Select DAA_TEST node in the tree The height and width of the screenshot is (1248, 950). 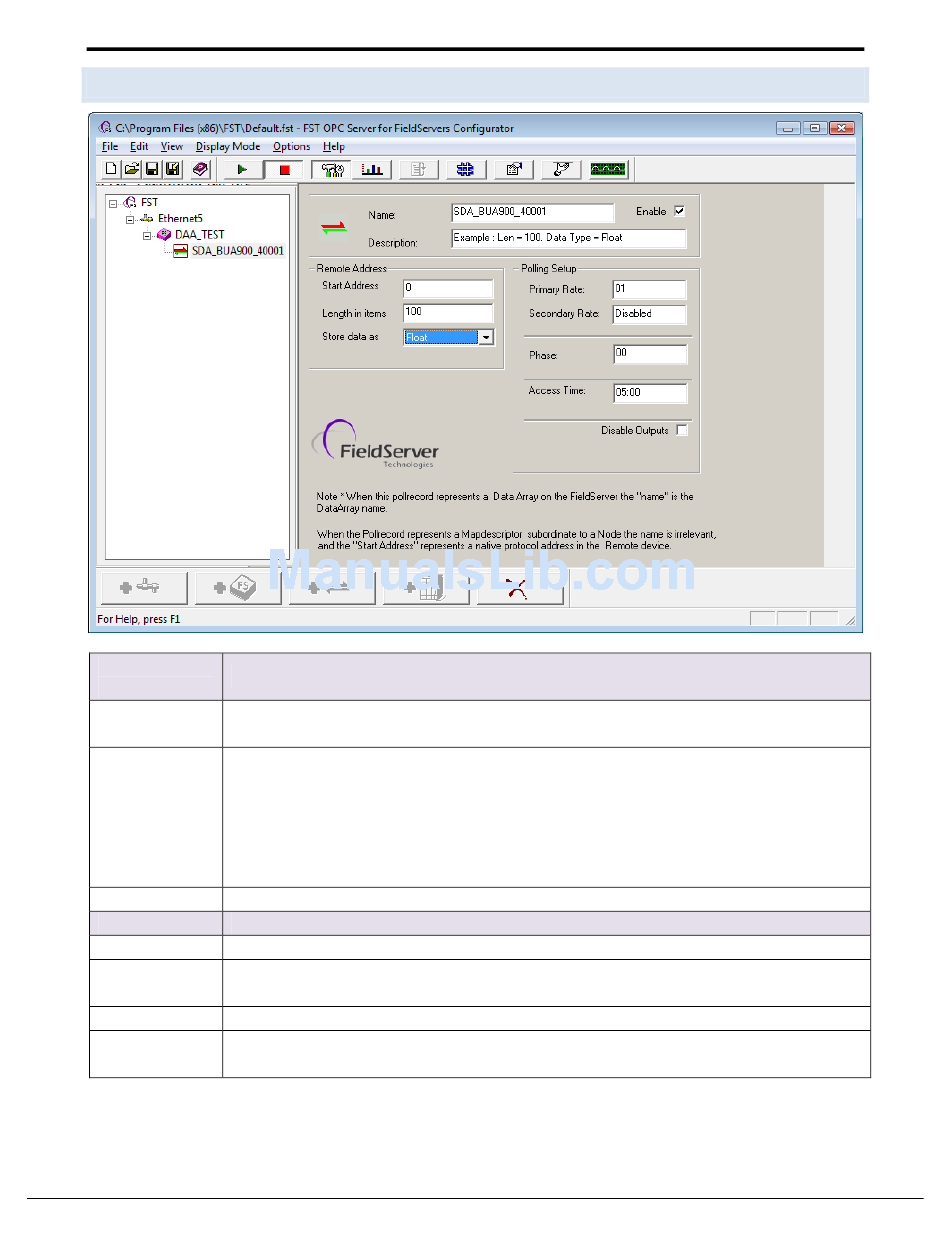pyautogui.click(x=199, y=235)
